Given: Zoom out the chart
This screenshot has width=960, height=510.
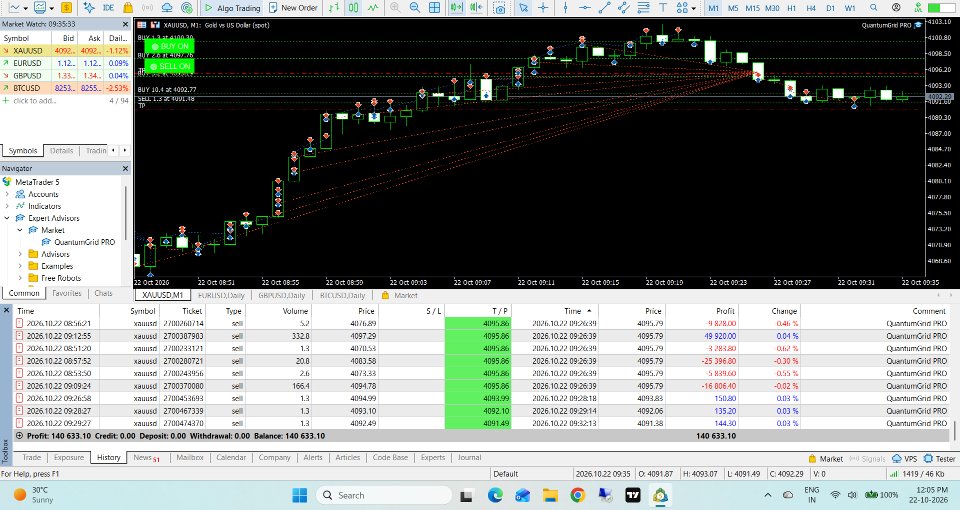Looking at the screenshot, I should coord(414,7).
